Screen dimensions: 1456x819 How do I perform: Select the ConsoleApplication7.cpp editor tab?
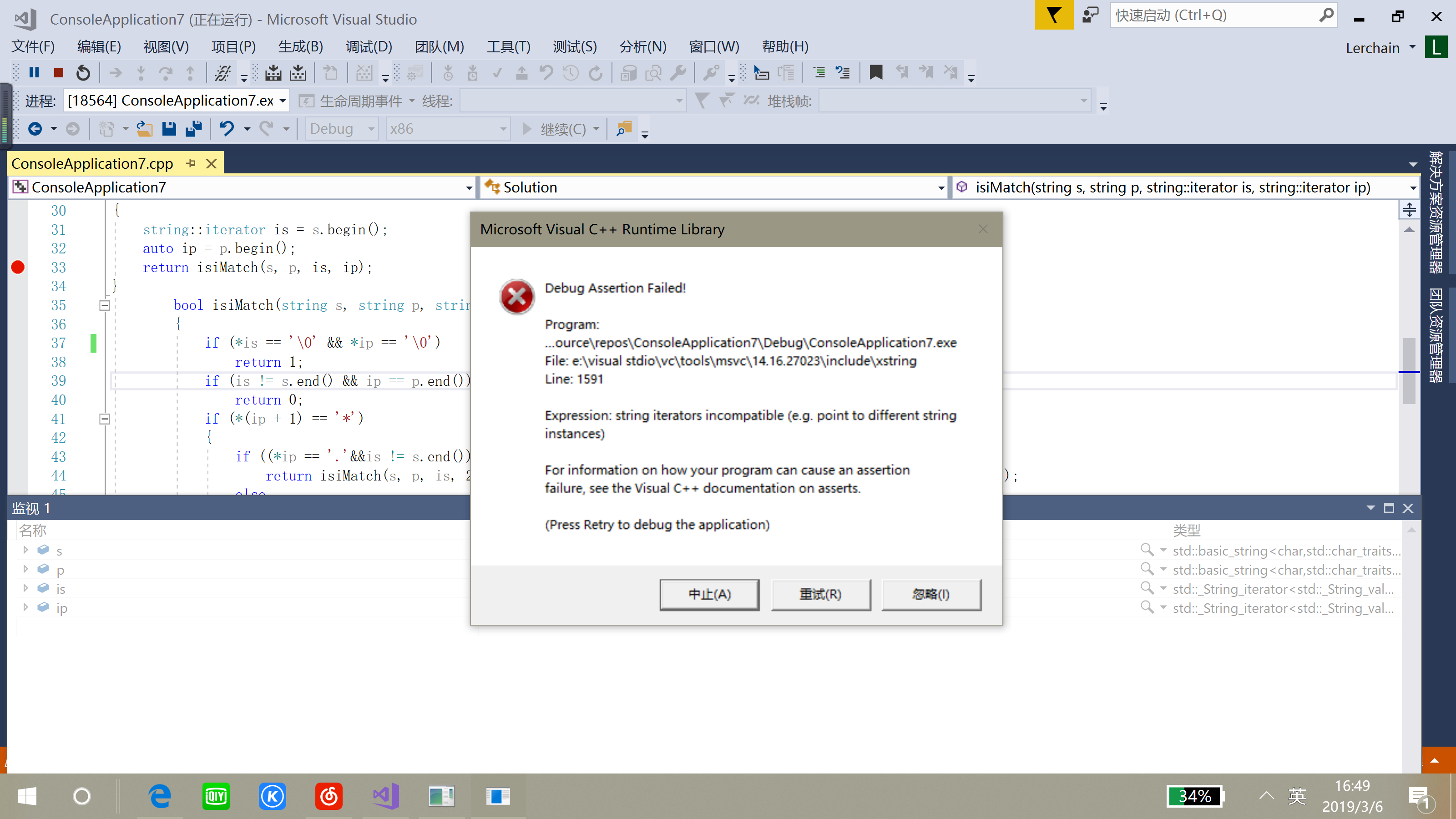click(92, 163)
